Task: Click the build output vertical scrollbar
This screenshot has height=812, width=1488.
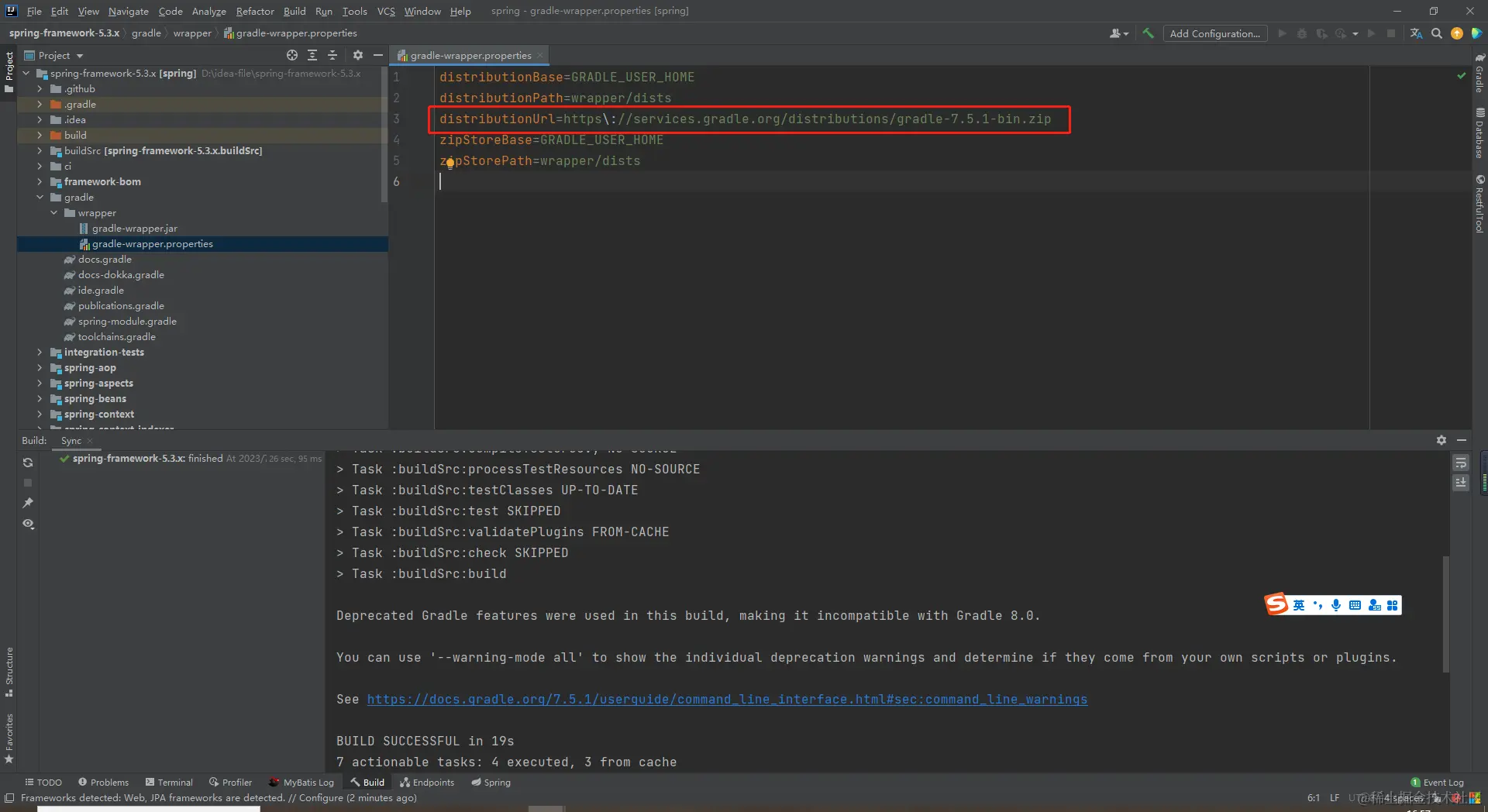Action: (1445, 614)
